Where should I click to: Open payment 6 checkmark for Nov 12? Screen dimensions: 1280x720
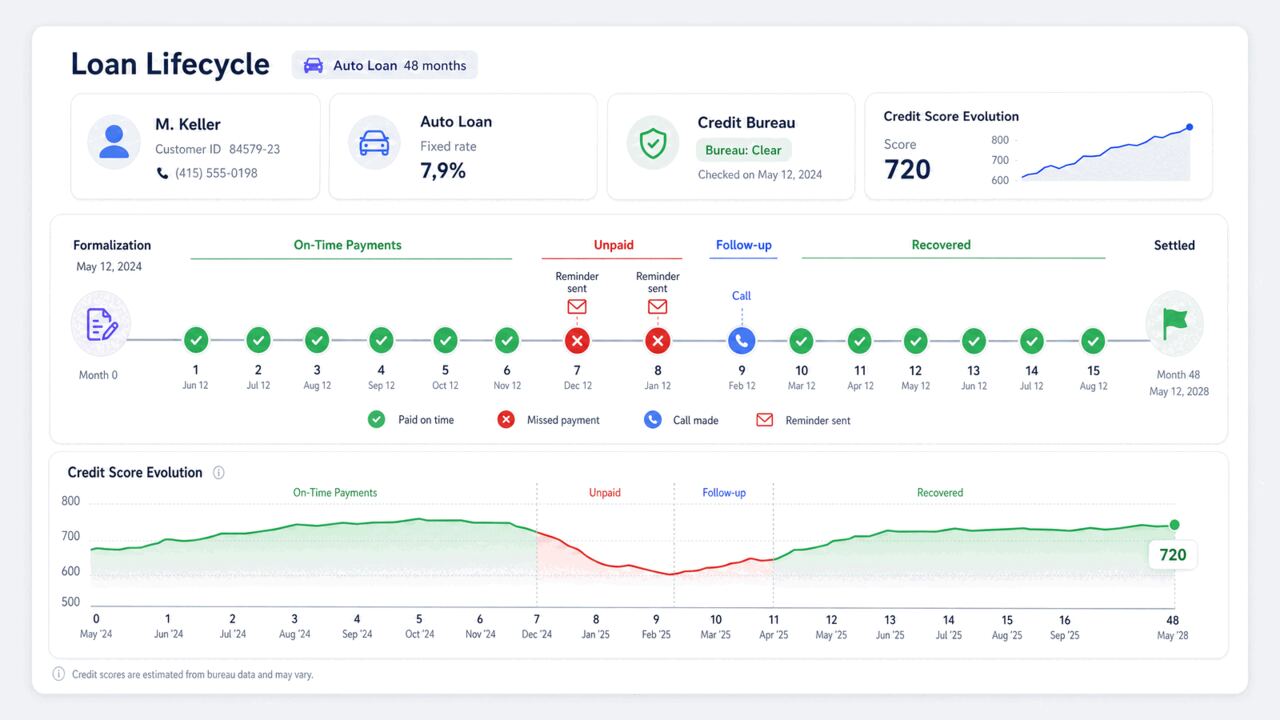(x=507, y=341)
